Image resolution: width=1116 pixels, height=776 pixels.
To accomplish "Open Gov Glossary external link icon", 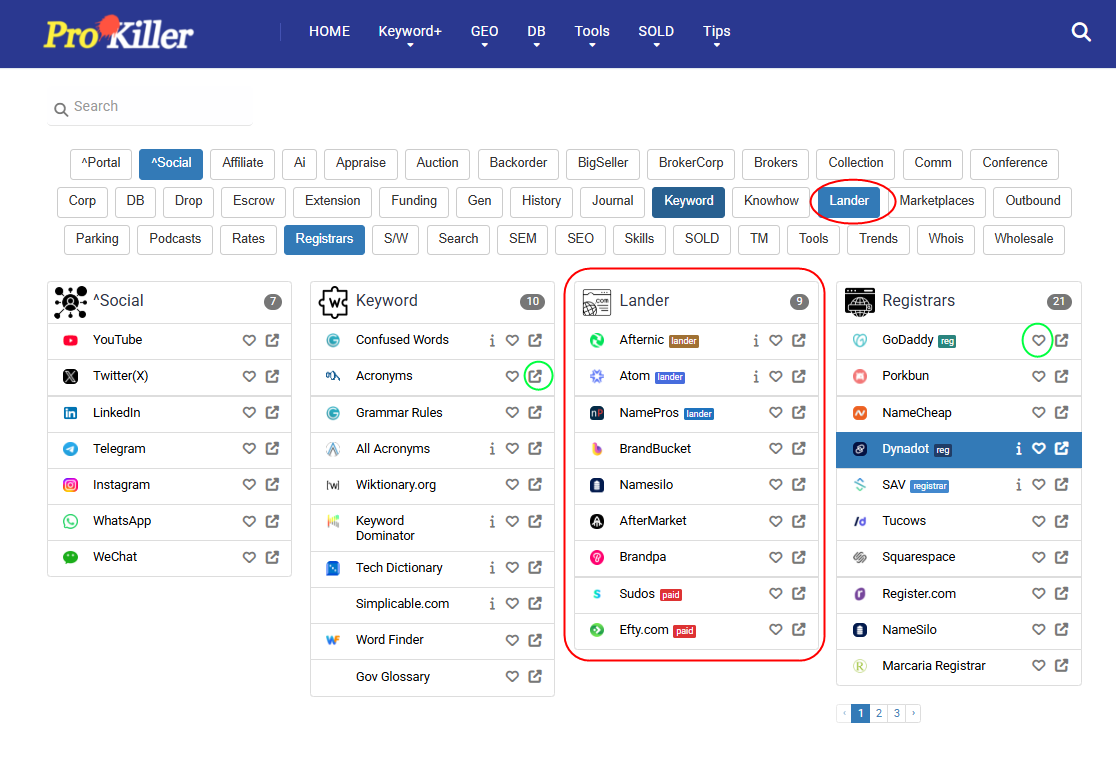I will pos(535,676).
